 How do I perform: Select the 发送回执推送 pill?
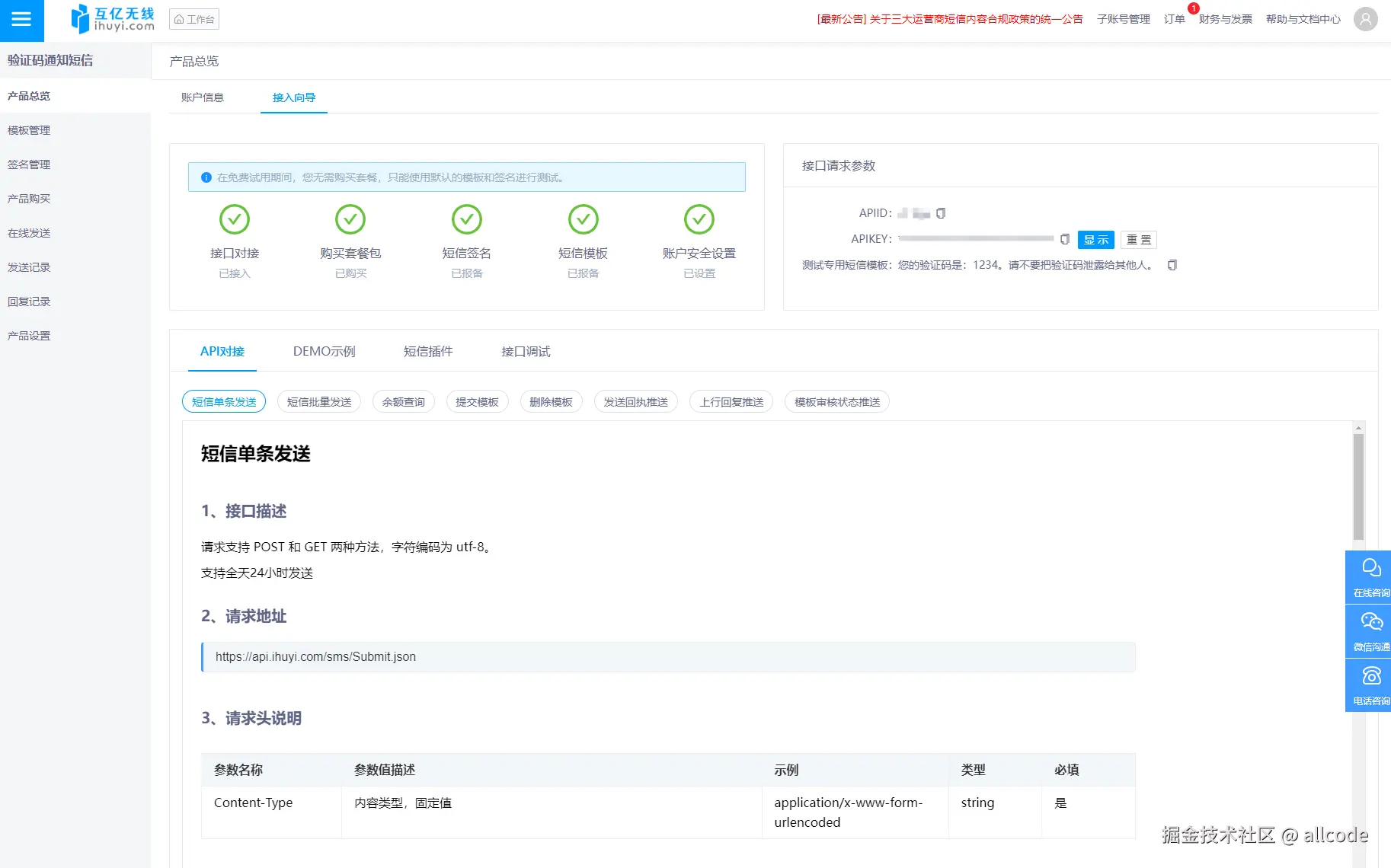coord(635,402)
